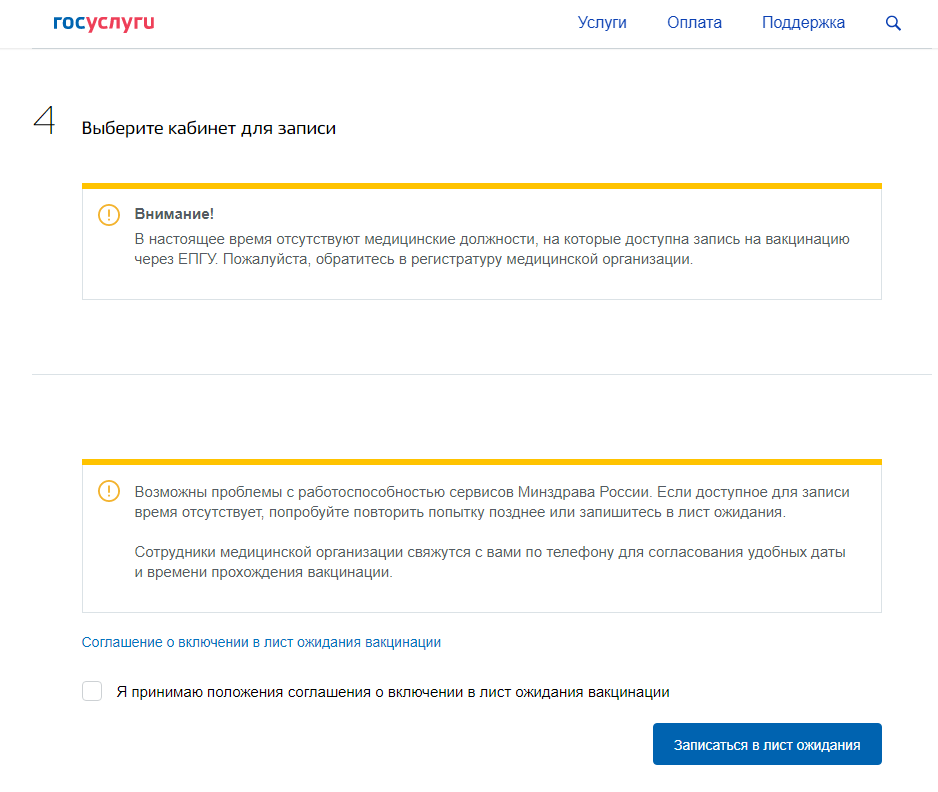Open the Услуги menu
This screenshot has height=792, width=938.
[602, 22]
